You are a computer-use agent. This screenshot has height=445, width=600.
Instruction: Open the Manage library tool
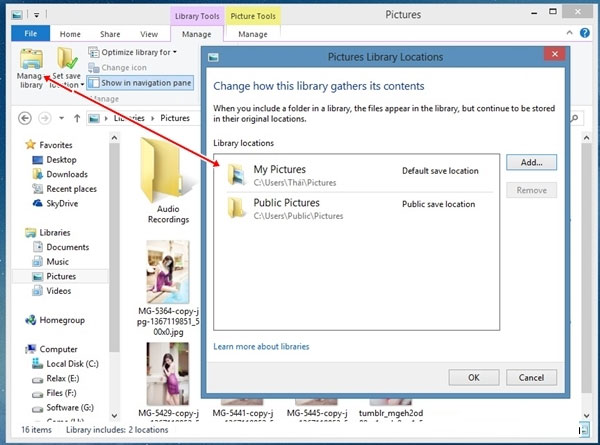coord(31,68)
